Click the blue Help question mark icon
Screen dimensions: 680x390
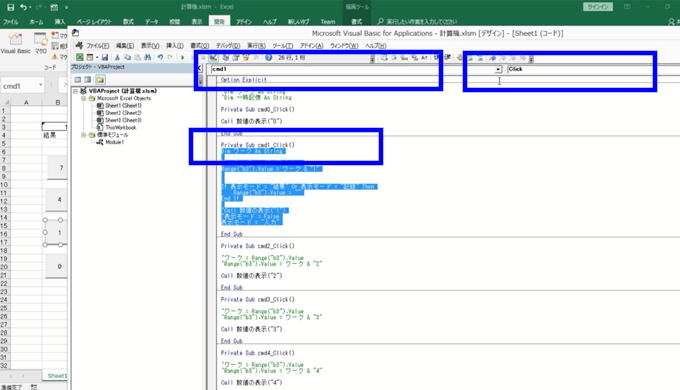click(x=268, y=57)
